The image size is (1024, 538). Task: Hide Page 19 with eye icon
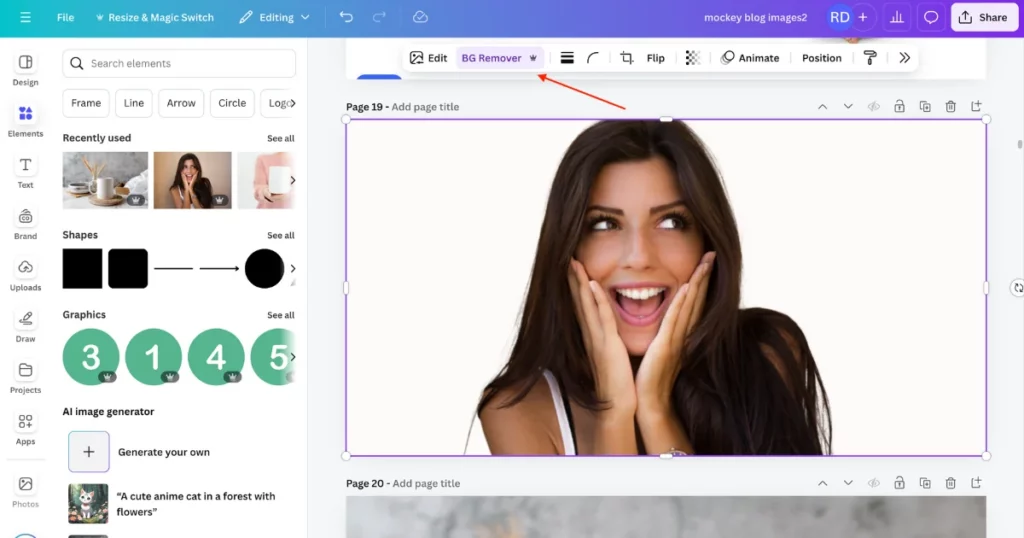tap(874, 106)
